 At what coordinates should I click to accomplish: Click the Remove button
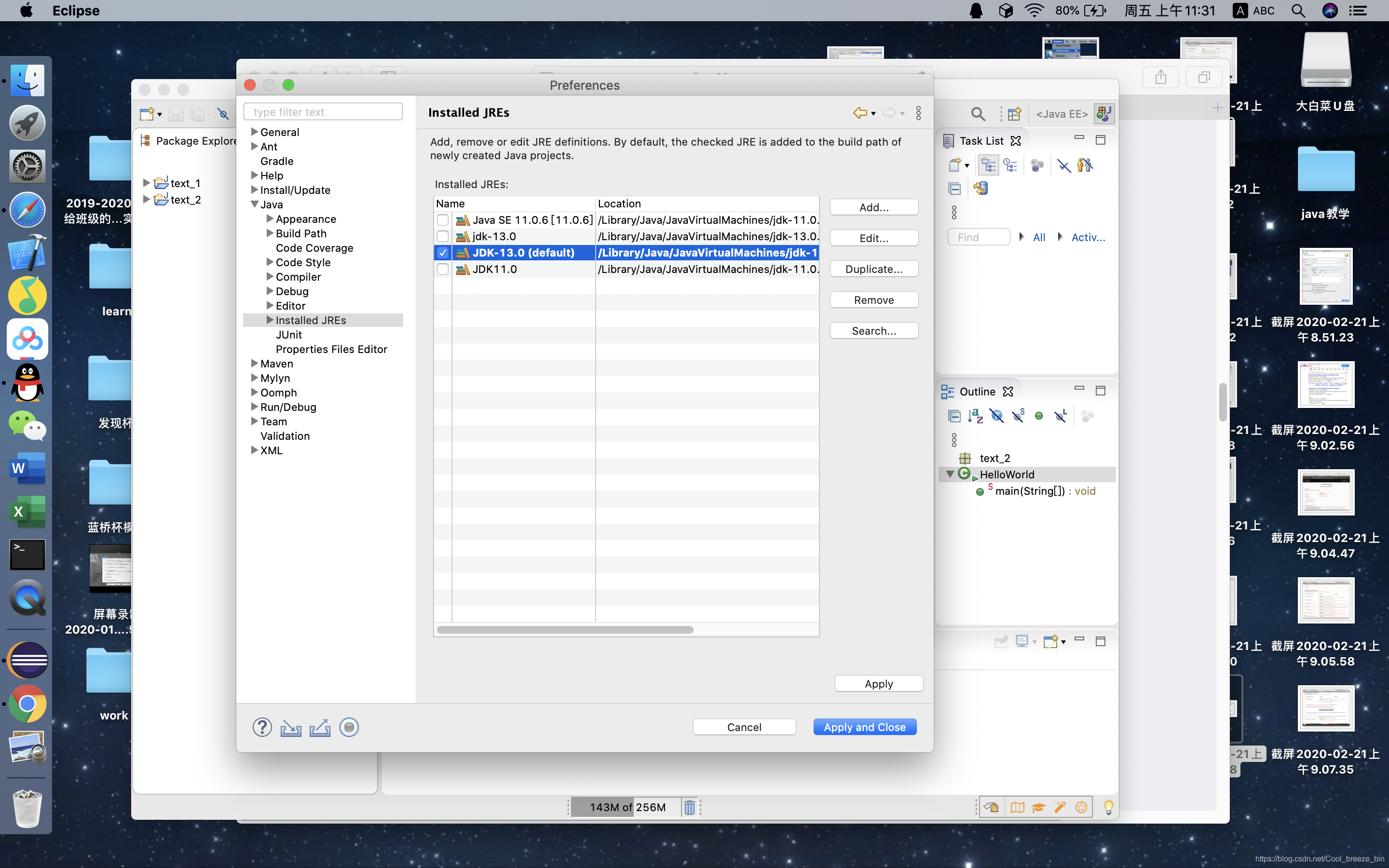coord(873,299)
